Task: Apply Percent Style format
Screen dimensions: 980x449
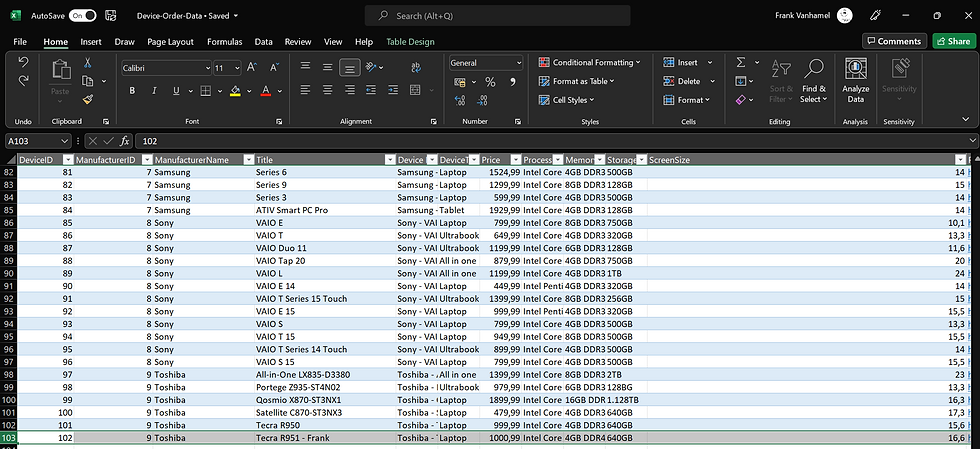Action: point(491,82)
